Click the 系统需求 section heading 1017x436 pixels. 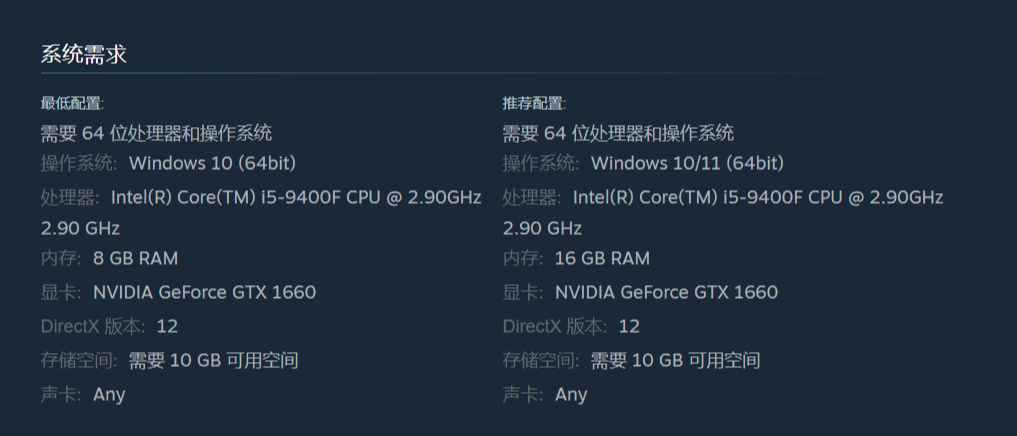84,54
